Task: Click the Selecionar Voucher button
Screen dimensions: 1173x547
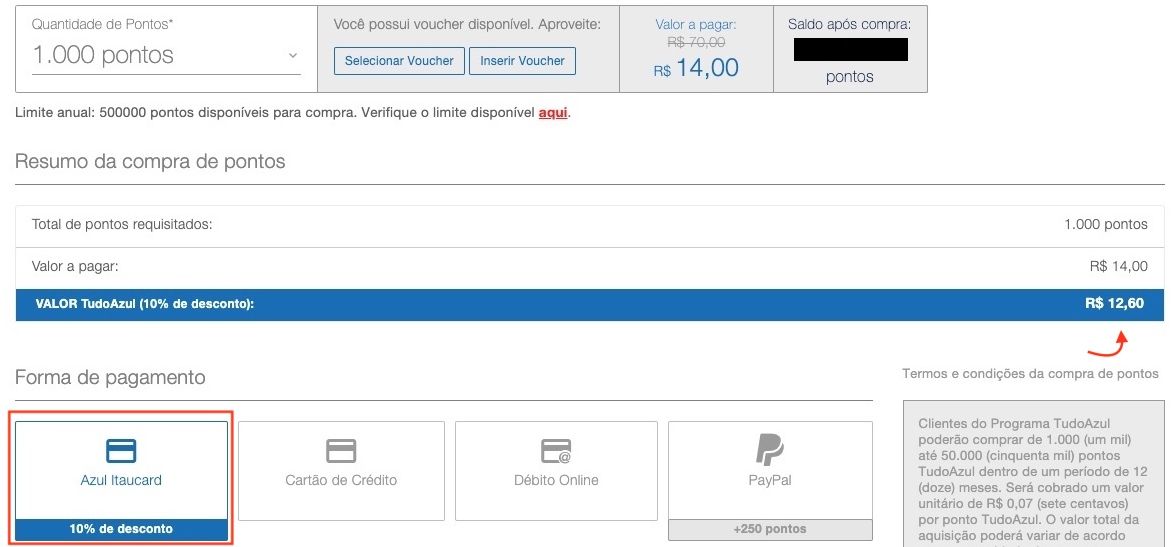Action: coord(399,61)
